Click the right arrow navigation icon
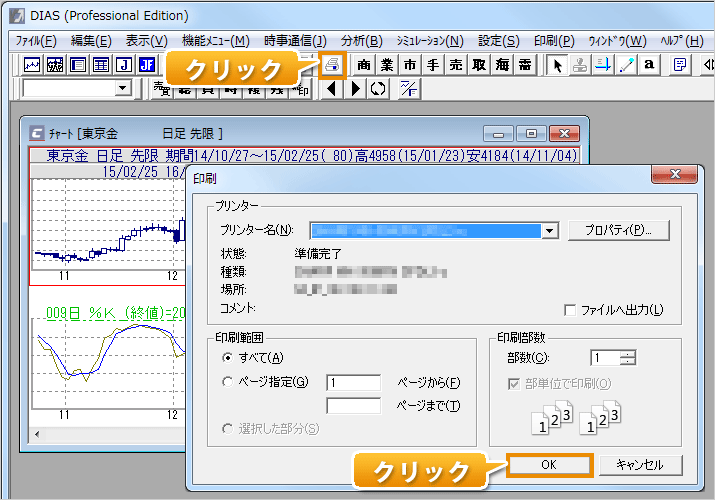This screenshot has width=715, height=500. pos(355,89)
